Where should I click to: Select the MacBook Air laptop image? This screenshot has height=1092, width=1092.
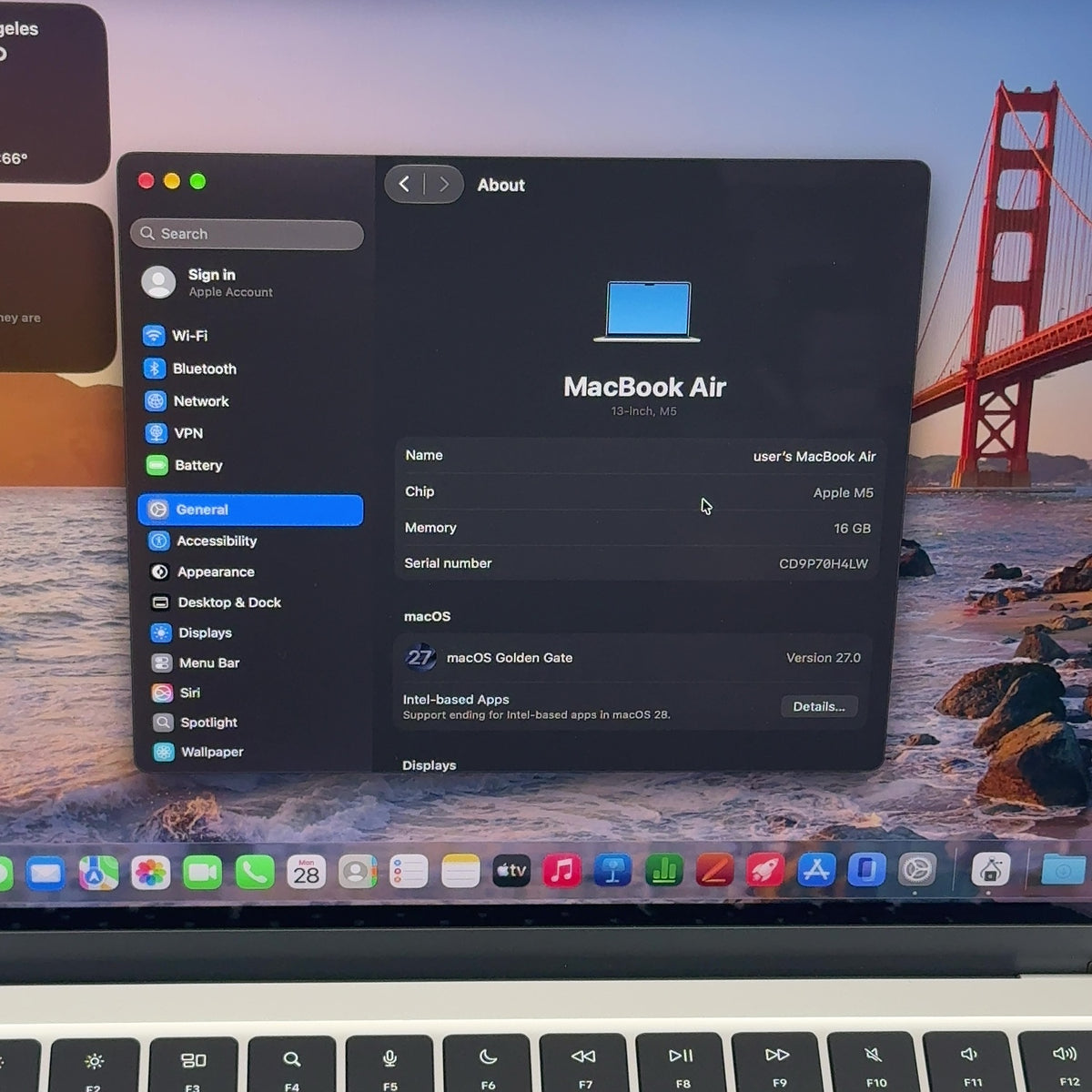pyautogui.click(x=647, y=311)
